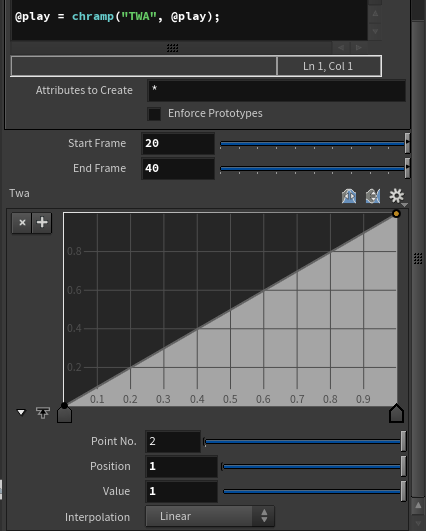The image size is (426, 531).
Task: Click the Interpolation label
Action: pyautogui.click(x=98, y=517)
